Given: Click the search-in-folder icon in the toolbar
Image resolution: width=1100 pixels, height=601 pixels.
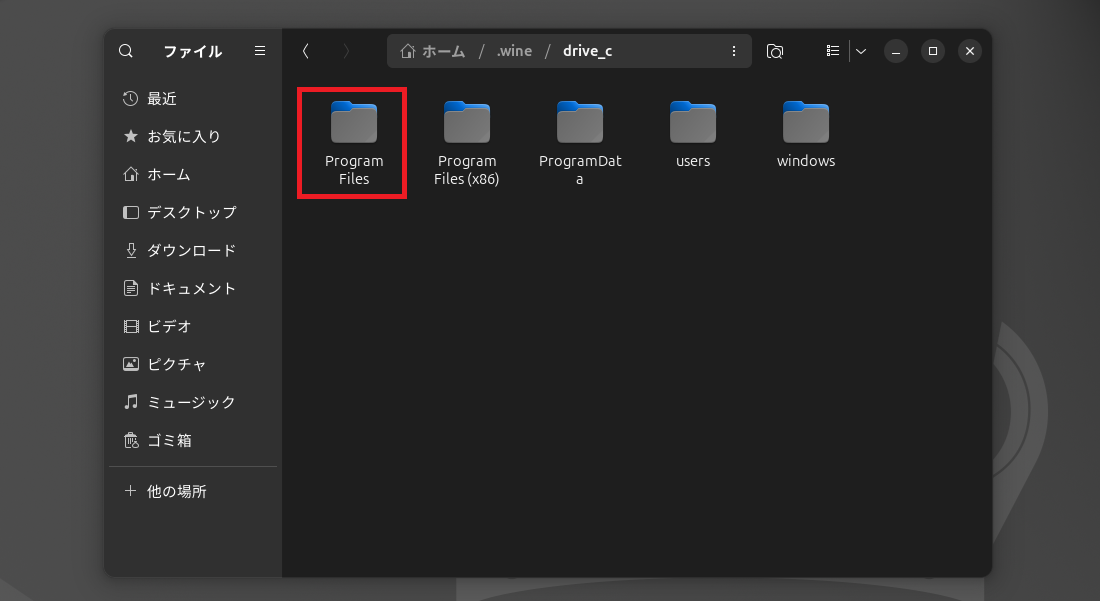Looking at the screenshot, I should click(774, 51).
